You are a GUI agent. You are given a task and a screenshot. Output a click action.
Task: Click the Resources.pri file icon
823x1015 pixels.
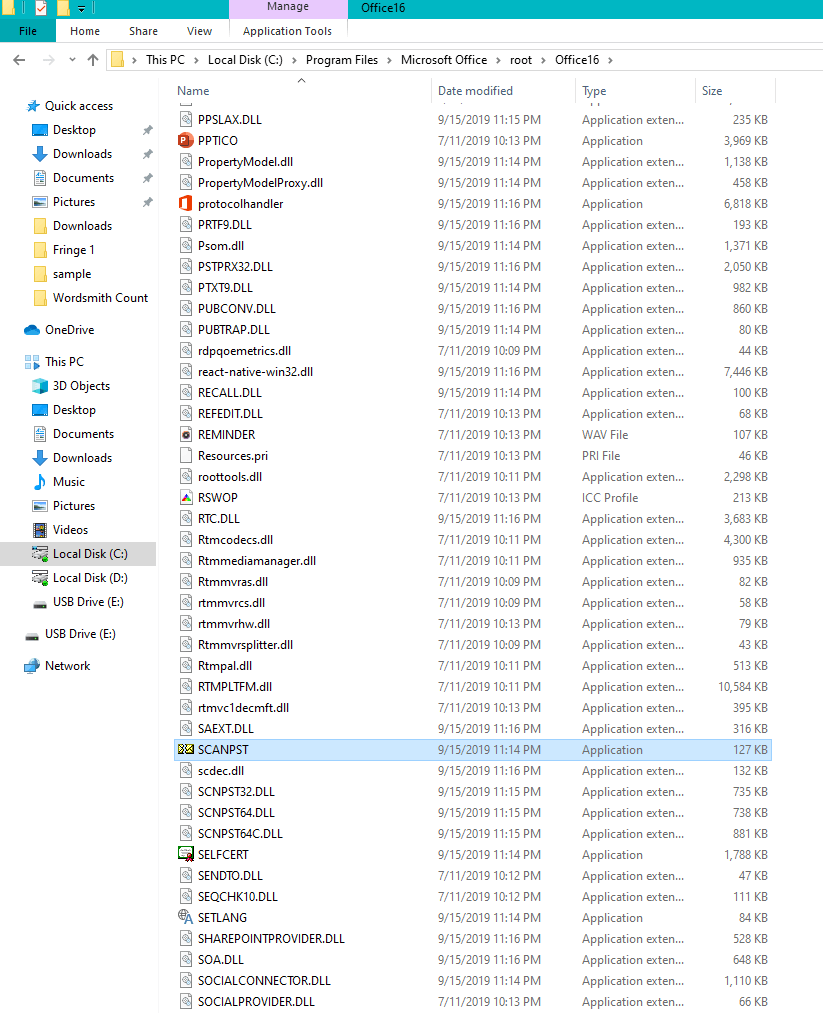[x=186, y=456]
